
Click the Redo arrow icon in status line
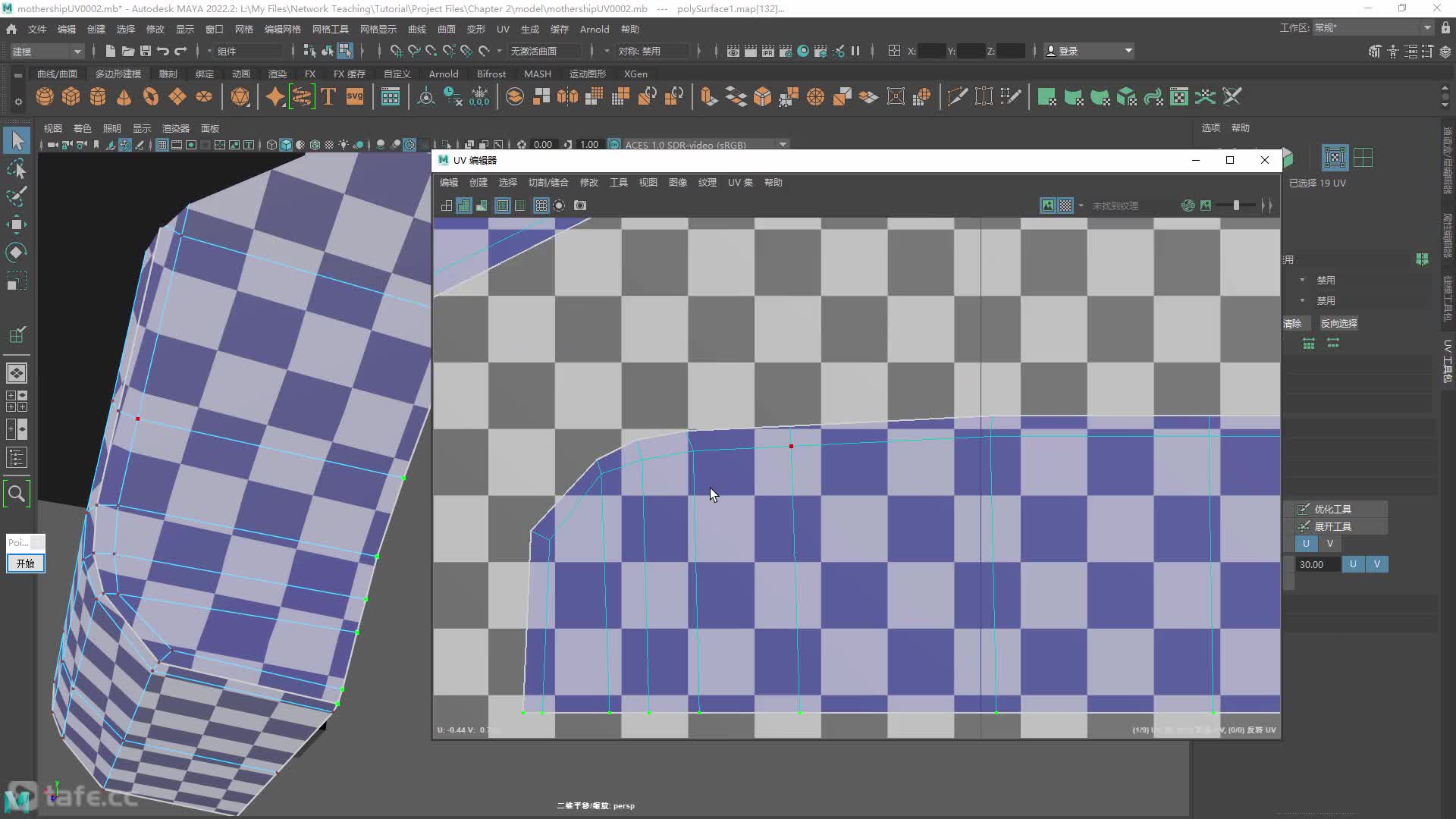pos(180,51)
